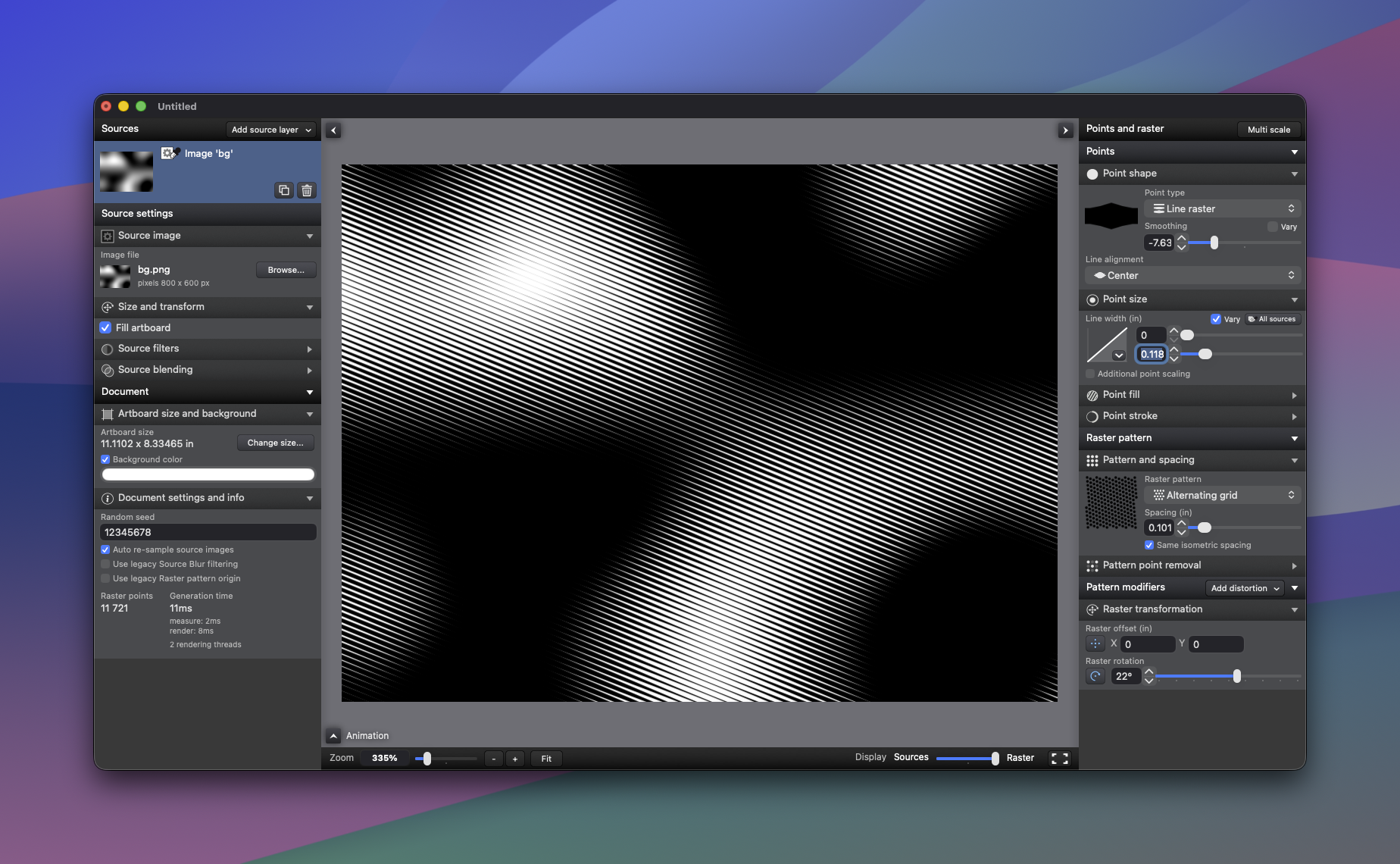Open the Point type Line raster dropdown

[x=1223, y=208]
